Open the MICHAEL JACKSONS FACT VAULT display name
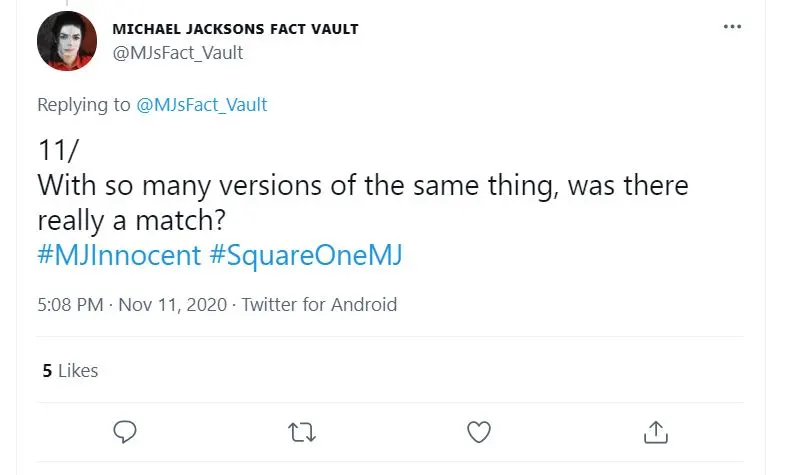795x475 pixels. pyautogui.click(x=234, y=29)
